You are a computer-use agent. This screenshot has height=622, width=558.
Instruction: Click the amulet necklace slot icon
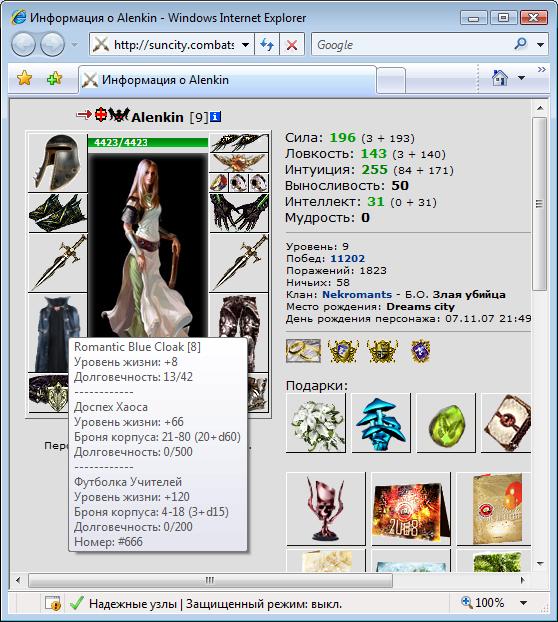tap(239, 163)
